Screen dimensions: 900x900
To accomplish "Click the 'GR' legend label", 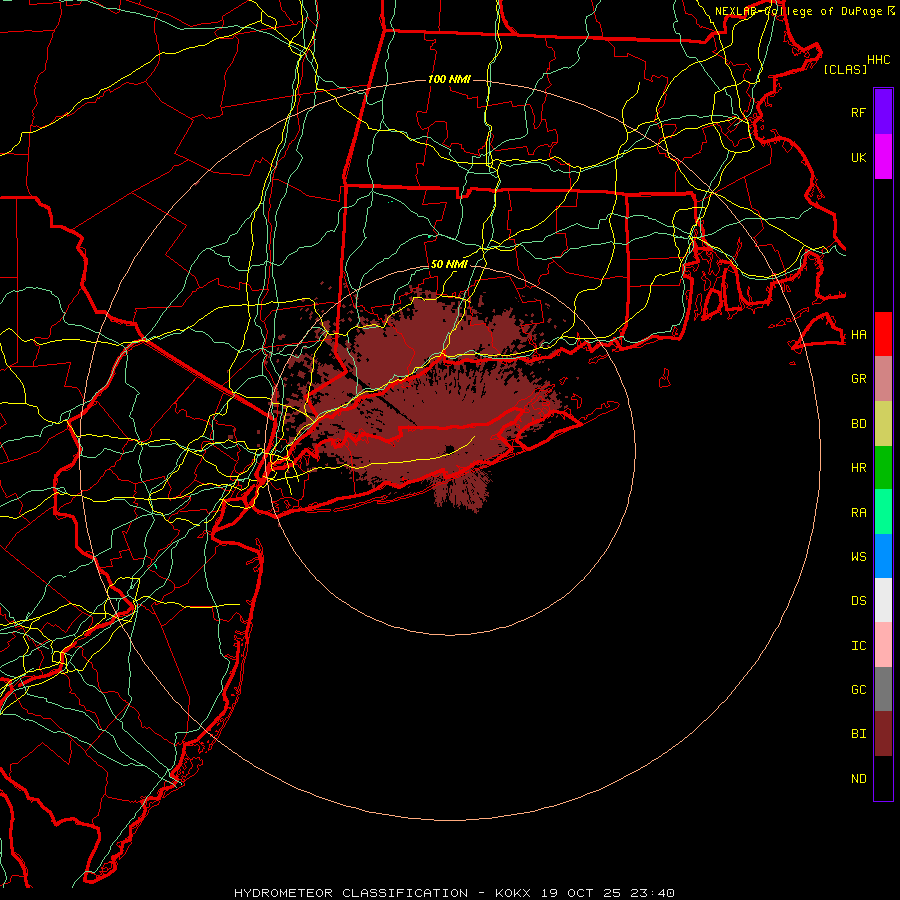I will click(858, 379).
